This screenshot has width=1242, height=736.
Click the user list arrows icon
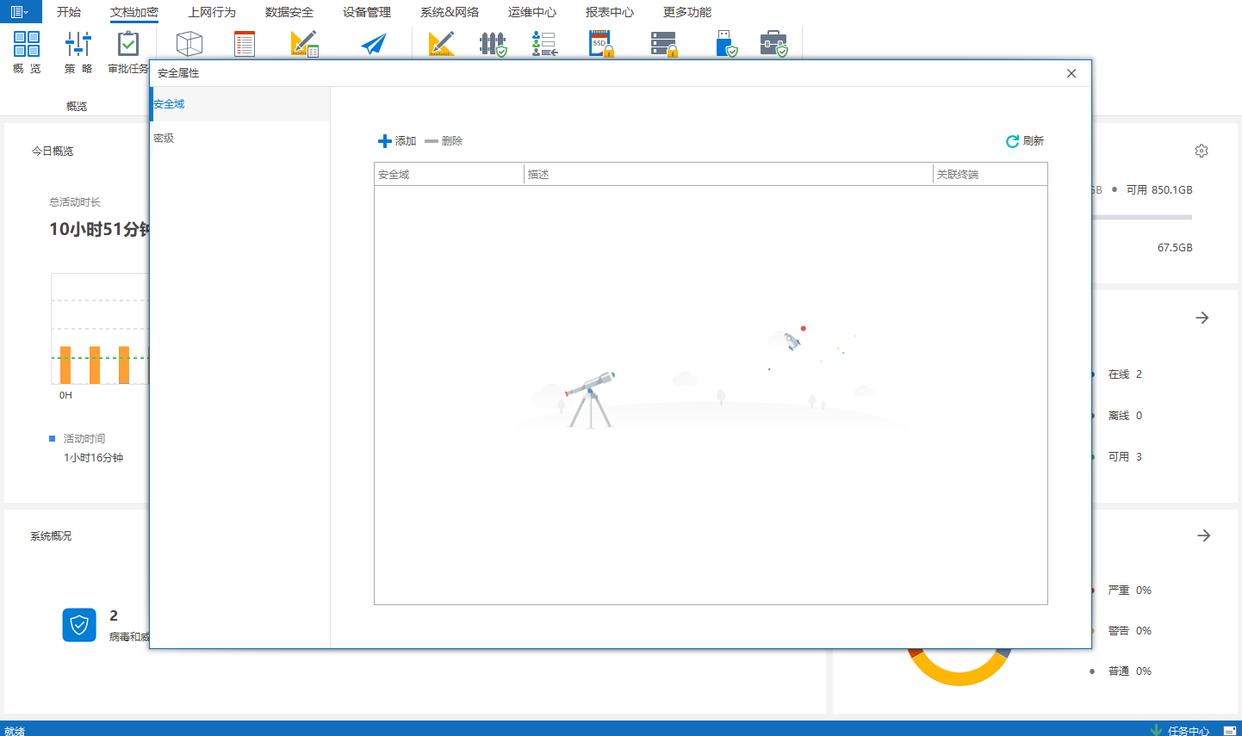(545, 43)
